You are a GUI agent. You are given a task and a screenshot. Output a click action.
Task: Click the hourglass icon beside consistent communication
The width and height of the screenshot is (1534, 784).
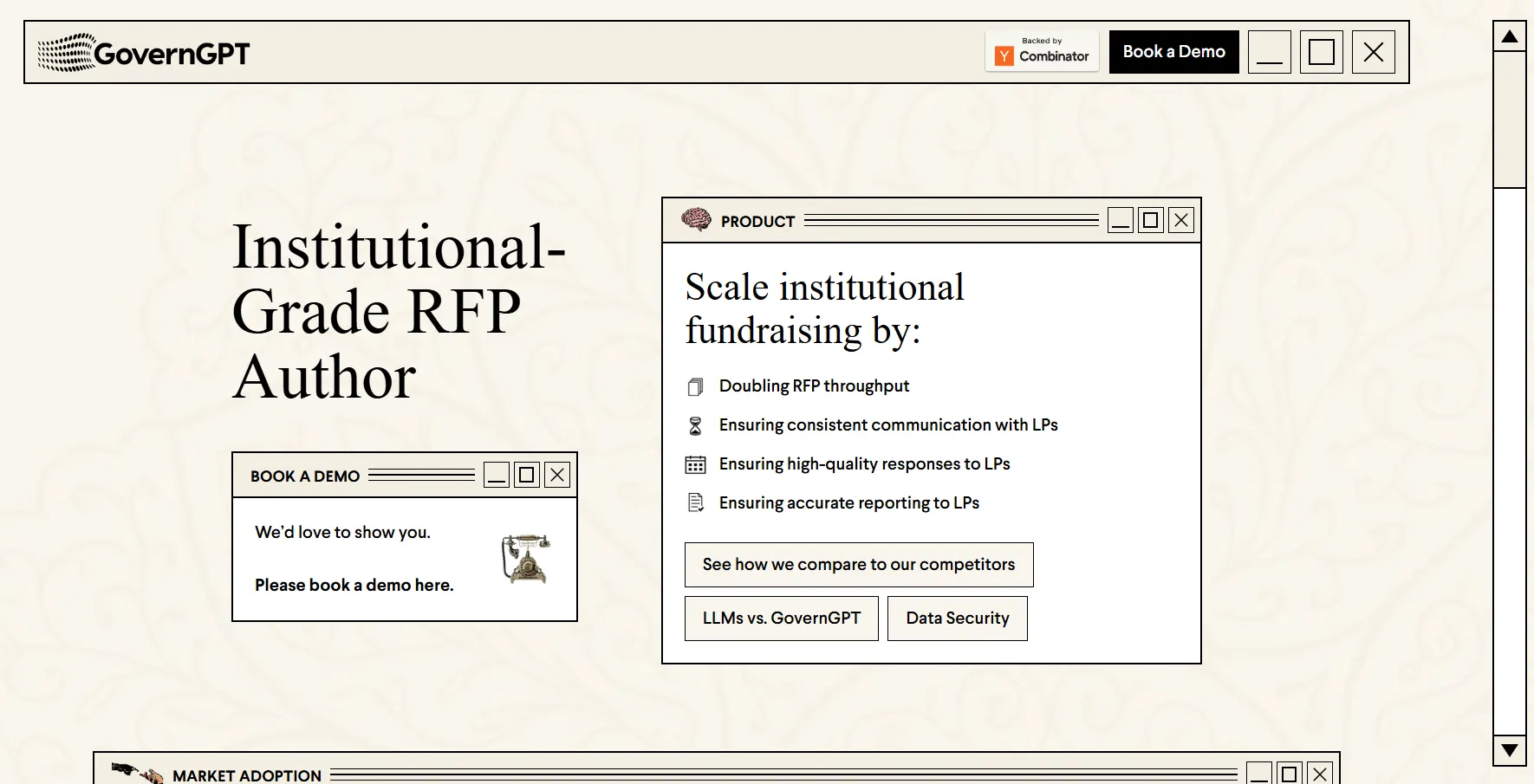695,426
